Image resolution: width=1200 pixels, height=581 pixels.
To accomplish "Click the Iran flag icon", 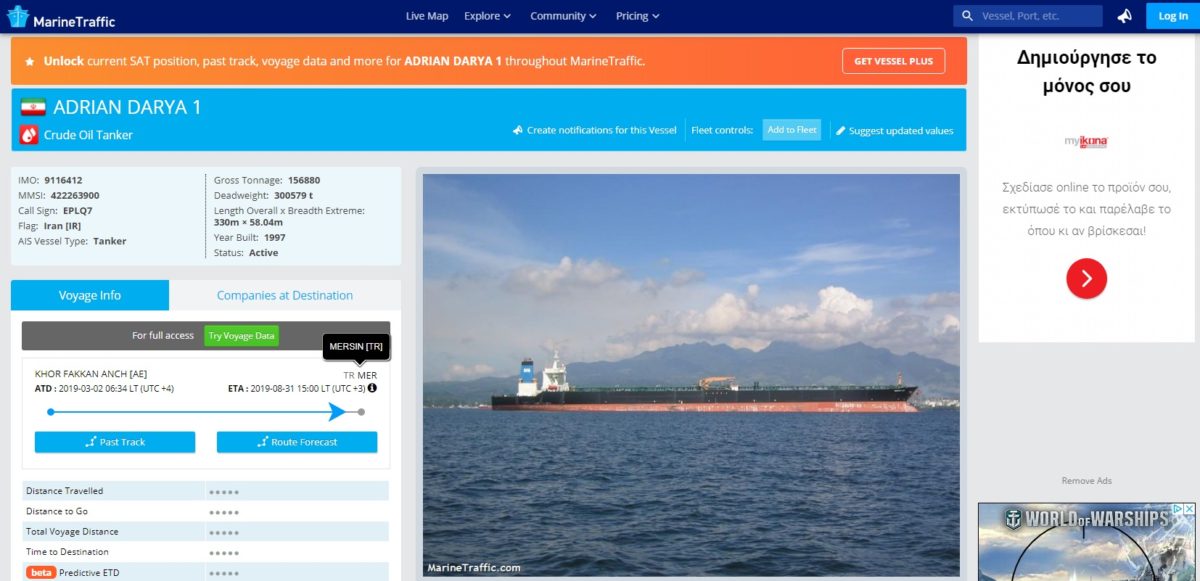I will pyautogui.click(x=33, y=107).
